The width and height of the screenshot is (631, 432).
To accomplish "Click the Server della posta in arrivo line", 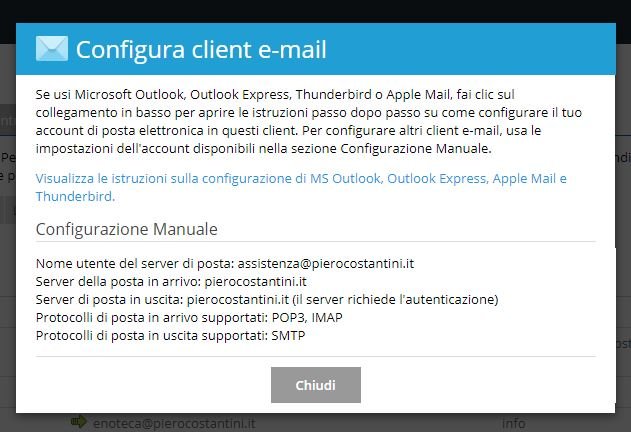I will (x=171, y=281).
